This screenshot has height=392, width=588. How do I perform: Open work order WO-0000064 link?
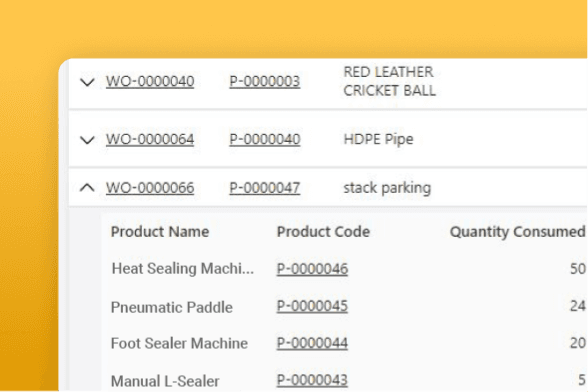click(x=150, y=139)
